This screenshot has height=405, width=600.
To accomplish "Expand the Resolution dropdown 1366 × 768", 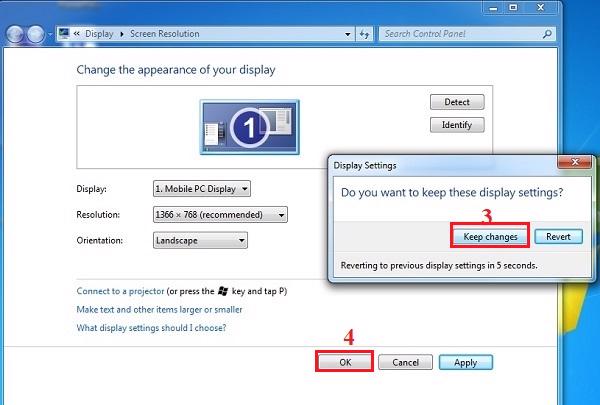I will point(220,214).
